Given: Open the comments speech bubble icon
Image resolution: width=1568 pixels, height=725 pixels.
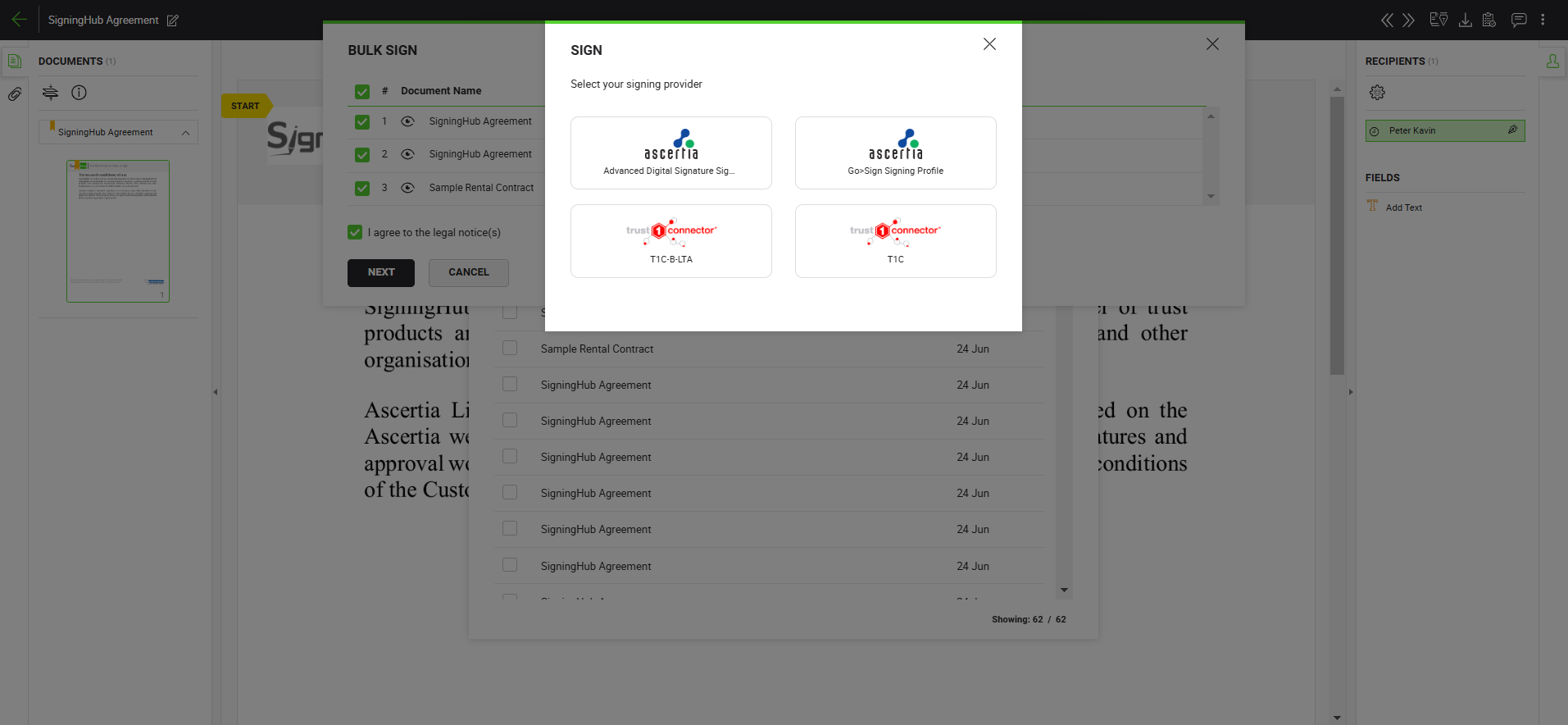Looking at the screenshot, I should [1518, 20].
